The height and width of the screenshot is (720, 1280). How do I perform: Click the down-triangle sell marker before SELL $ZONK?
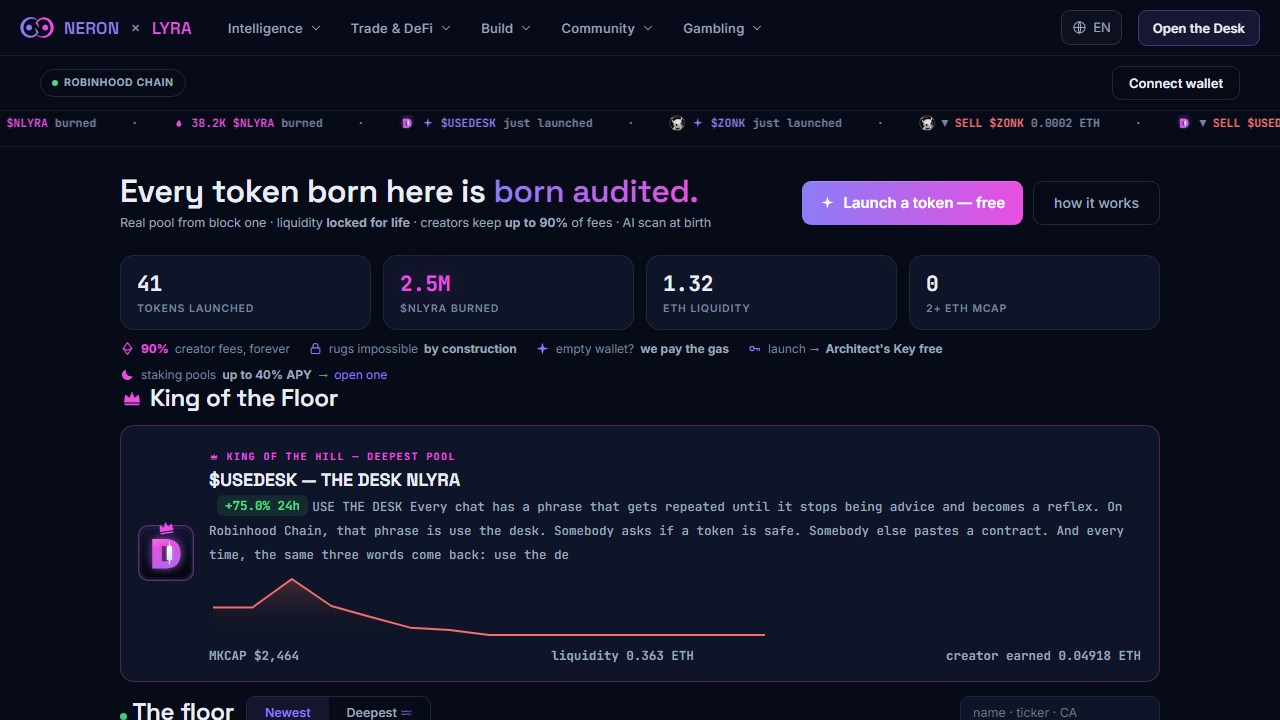(x=945, y=123)
